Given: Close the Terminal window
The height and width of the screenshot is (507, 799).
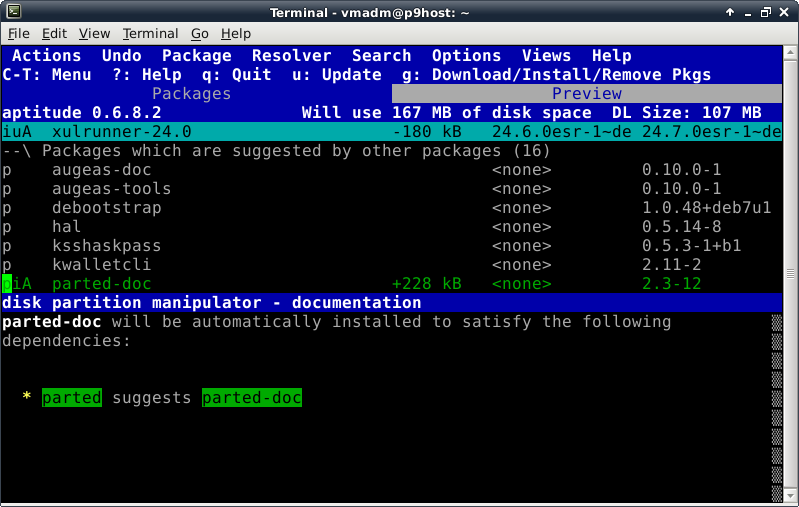Looking at the screenshot, I should tap(787, 12).
